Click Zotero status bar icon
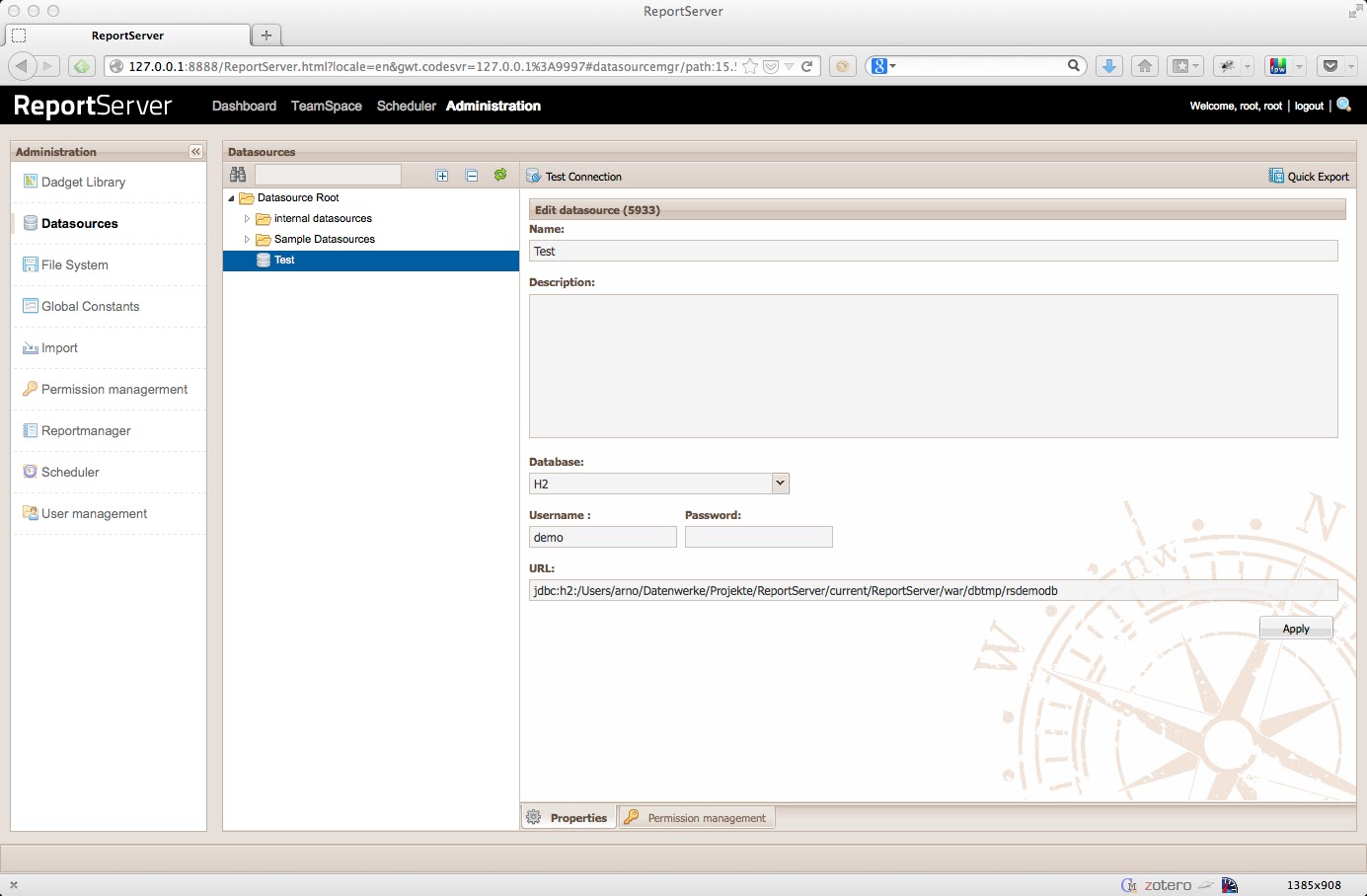The image size is (1367, 896). (x=1169, y=885)
